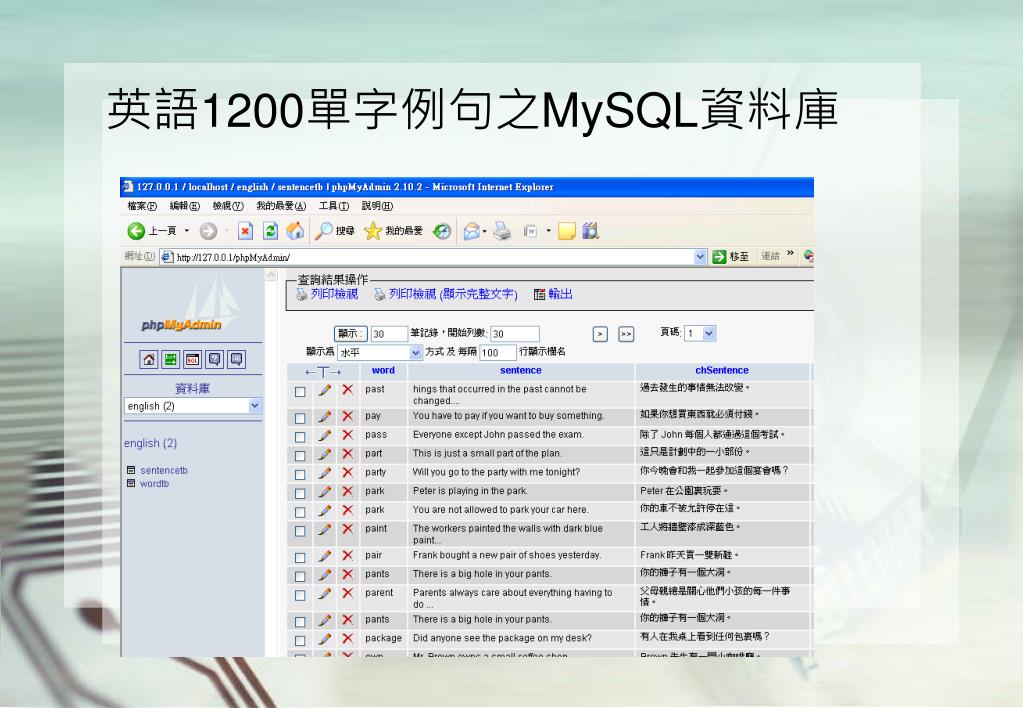1023x708 pixels.
Task: Click the edit pencil for the 'parent' row
Action: (x=324, y=594)
